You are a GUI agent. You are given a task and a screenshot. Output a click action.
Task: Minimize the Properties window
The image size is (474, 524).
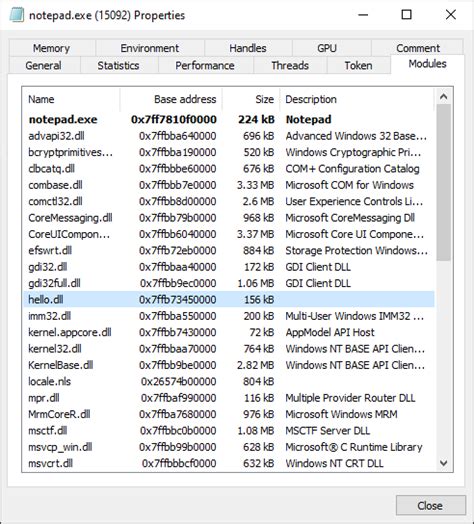[x=363, y=15]
